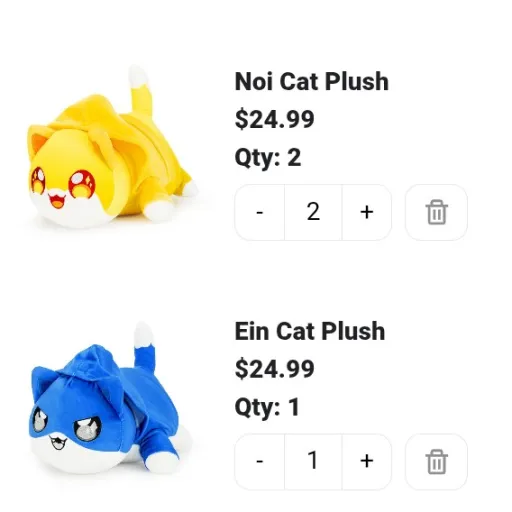Decrease Noi Cat Plush quantity with minus
Viewport: 512px width, 512px height.
pos(260,212)
